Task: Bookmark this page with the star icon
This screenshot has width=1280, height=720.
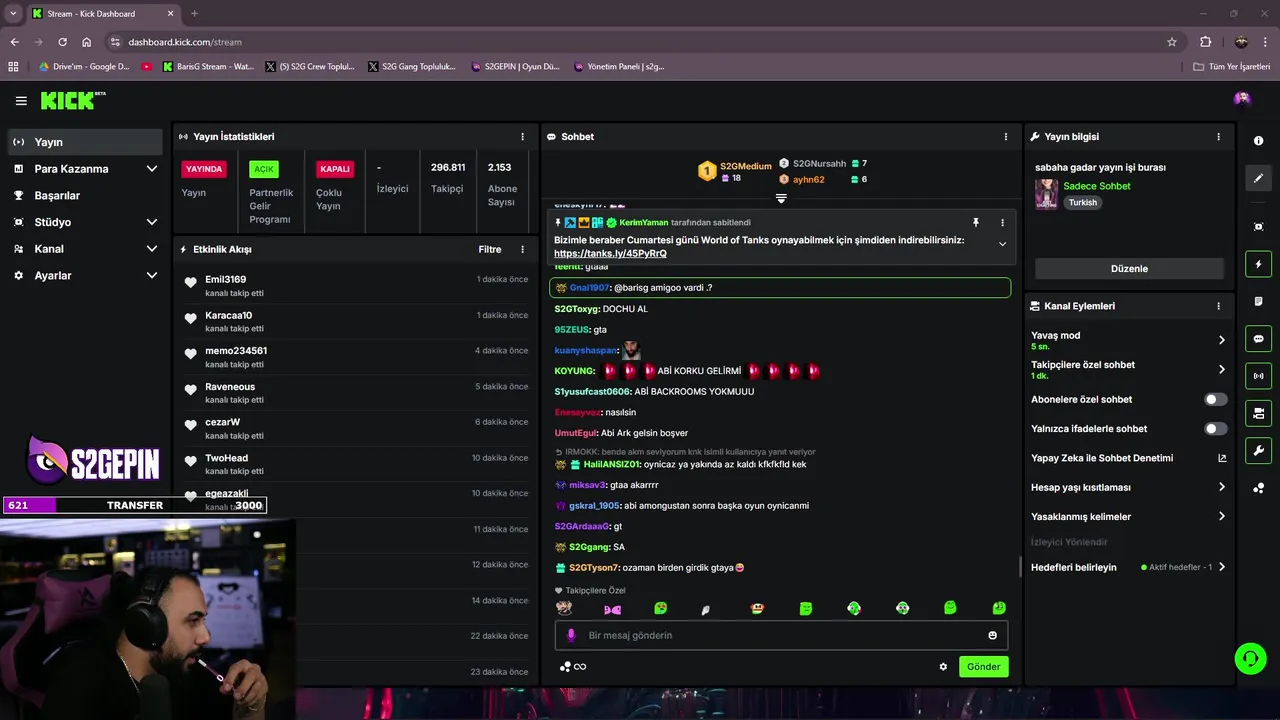Action: (1172, 42)
